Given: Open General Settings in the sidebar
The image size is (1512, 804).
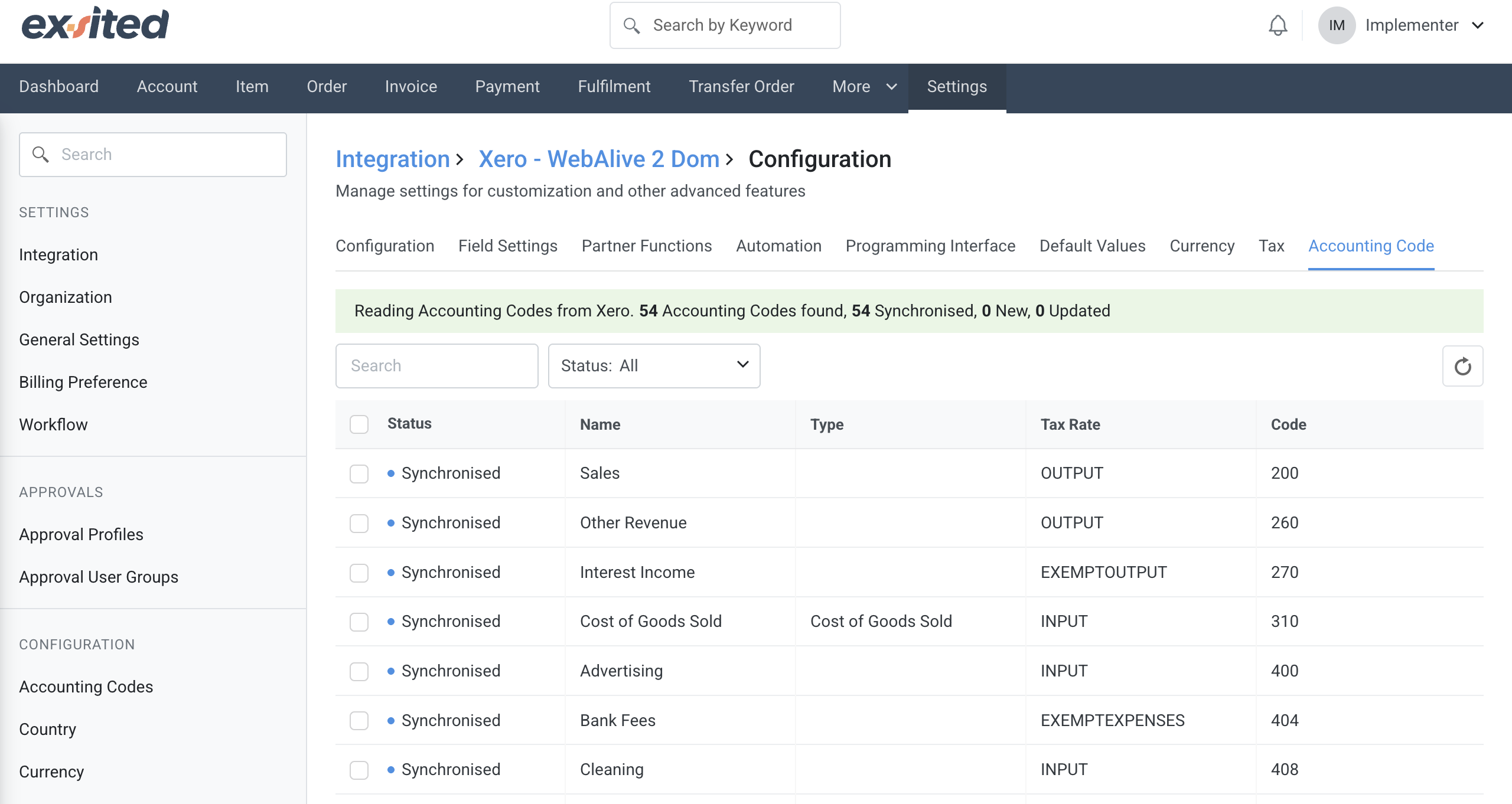Looking at the screenshot, I should [x=79, y=340].
